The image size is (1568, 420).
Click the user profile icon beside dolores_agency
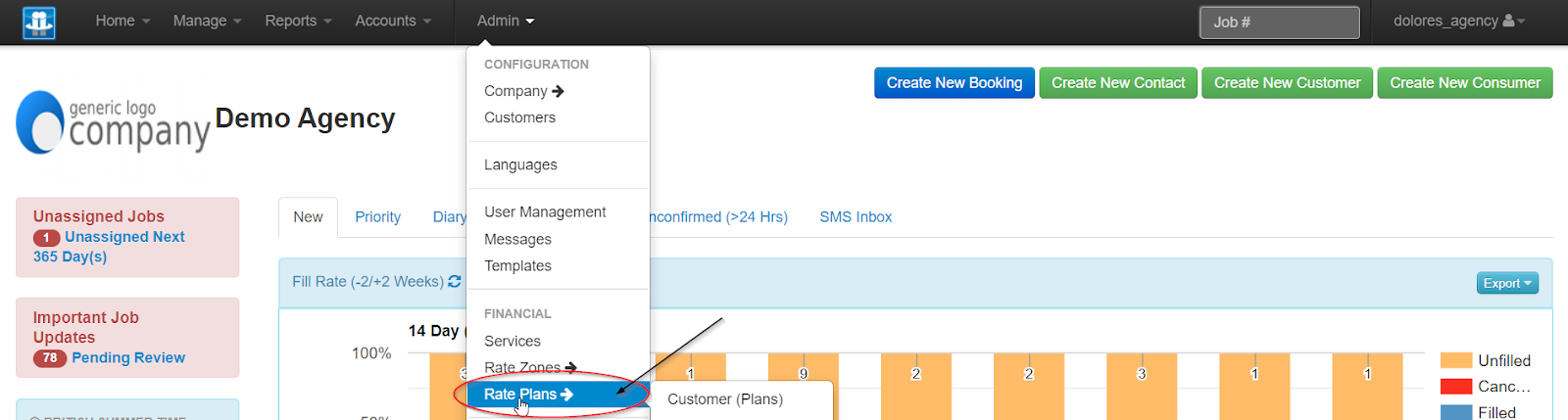point(1508,21)
